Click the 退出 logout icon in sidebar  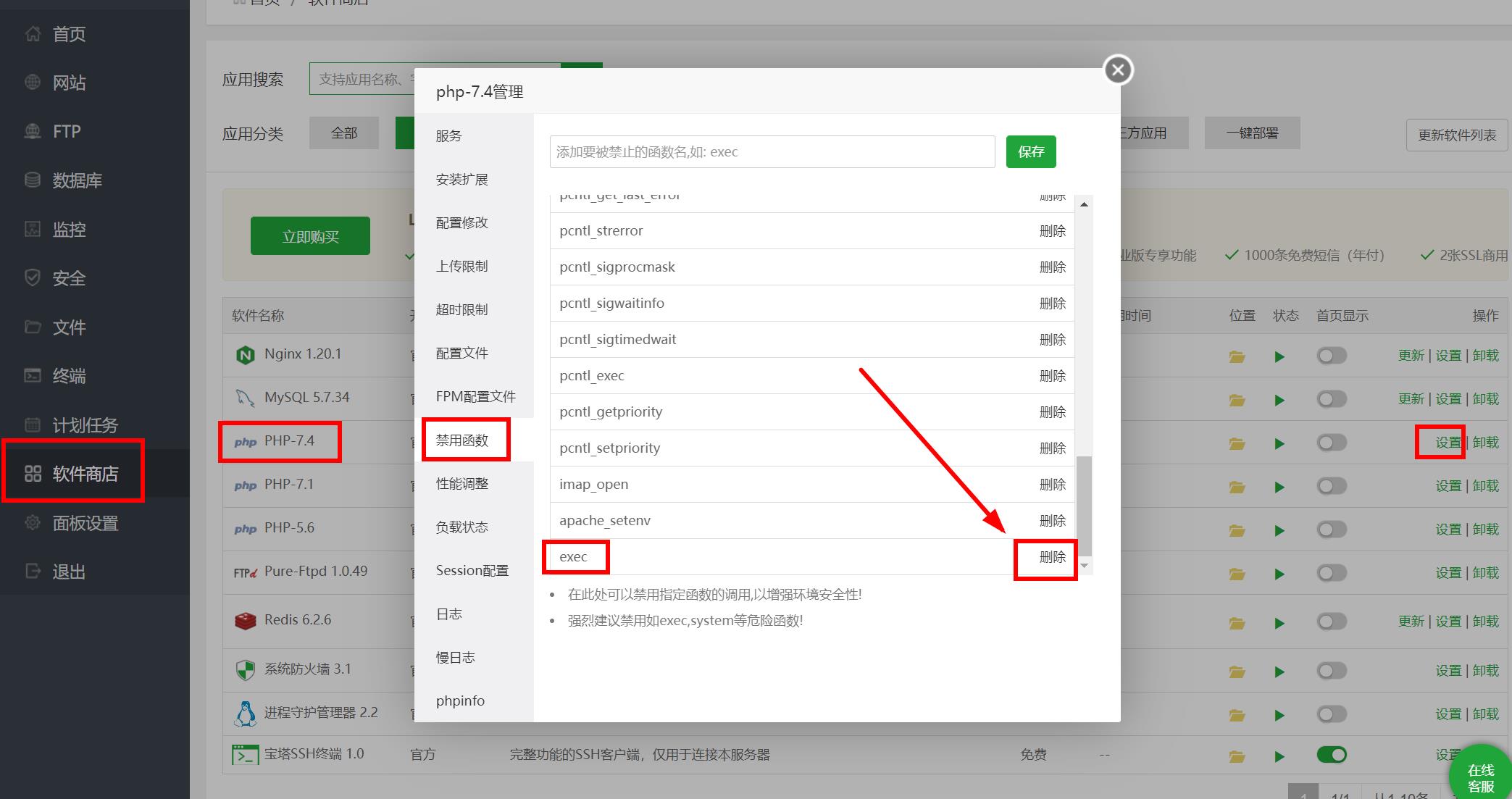click(x=33, y=571)
